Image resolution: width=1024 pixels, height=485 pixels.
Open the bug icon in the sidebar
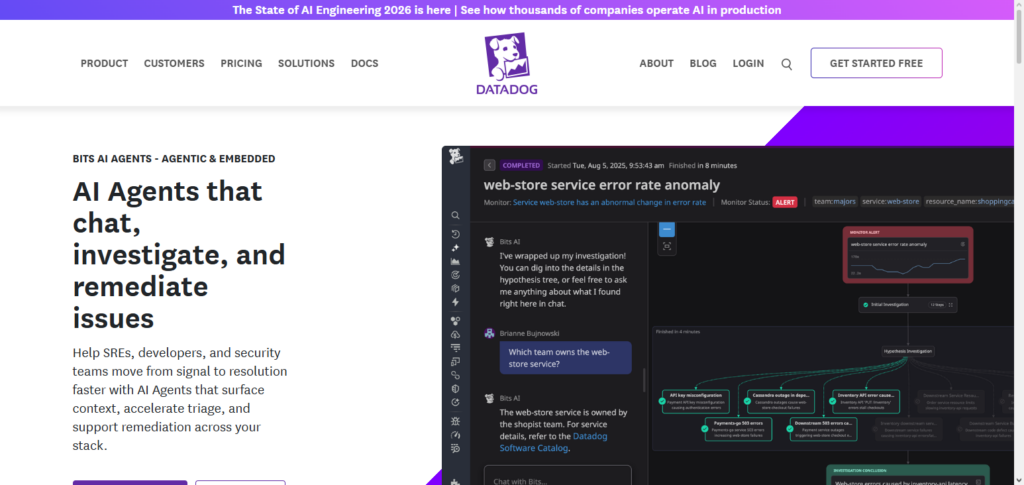(x=456, y=421)
